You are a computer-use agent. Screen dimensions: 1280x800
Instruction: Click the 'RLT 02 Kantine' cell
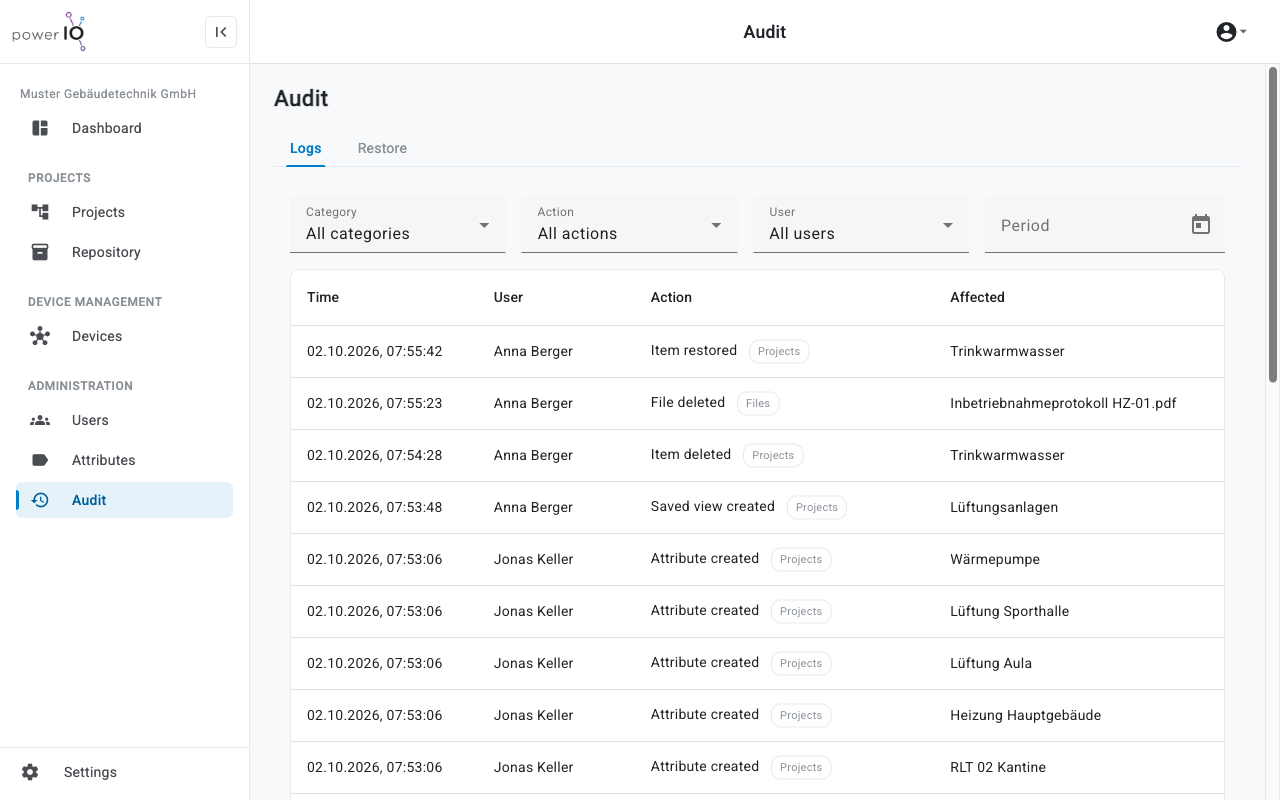[x=998, y=767]
